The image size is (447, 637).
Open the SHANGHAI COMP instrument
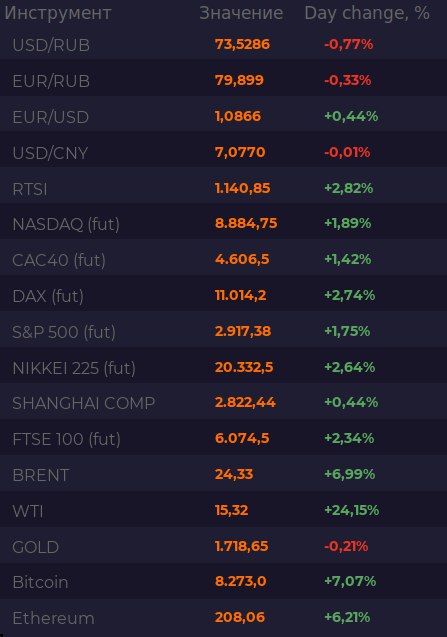coord(84,403)
